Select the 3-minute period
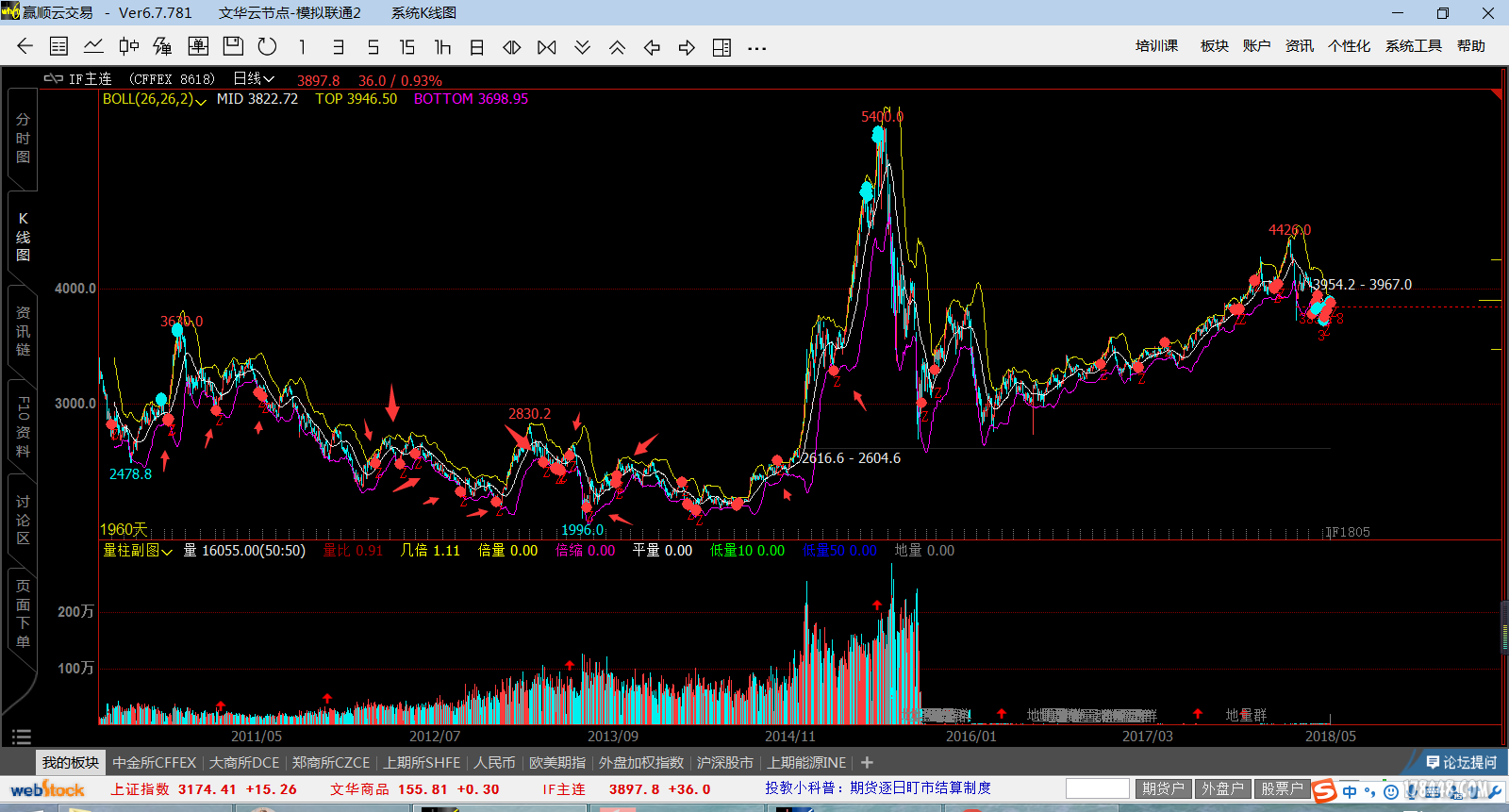This screenshot has height=812, width=1509. (x=338, y=47)
